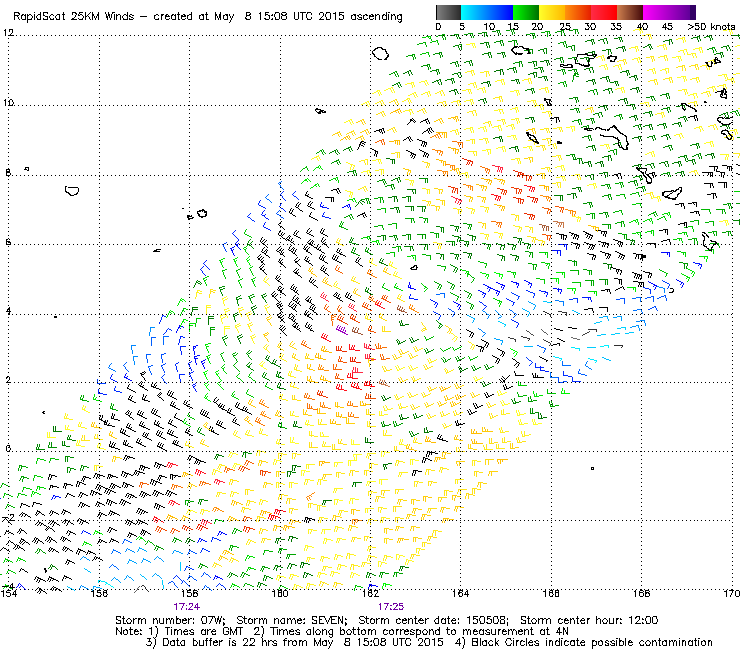
Task: Pick the red 30-35 knots legend swatch
Action: click(604, 12)
